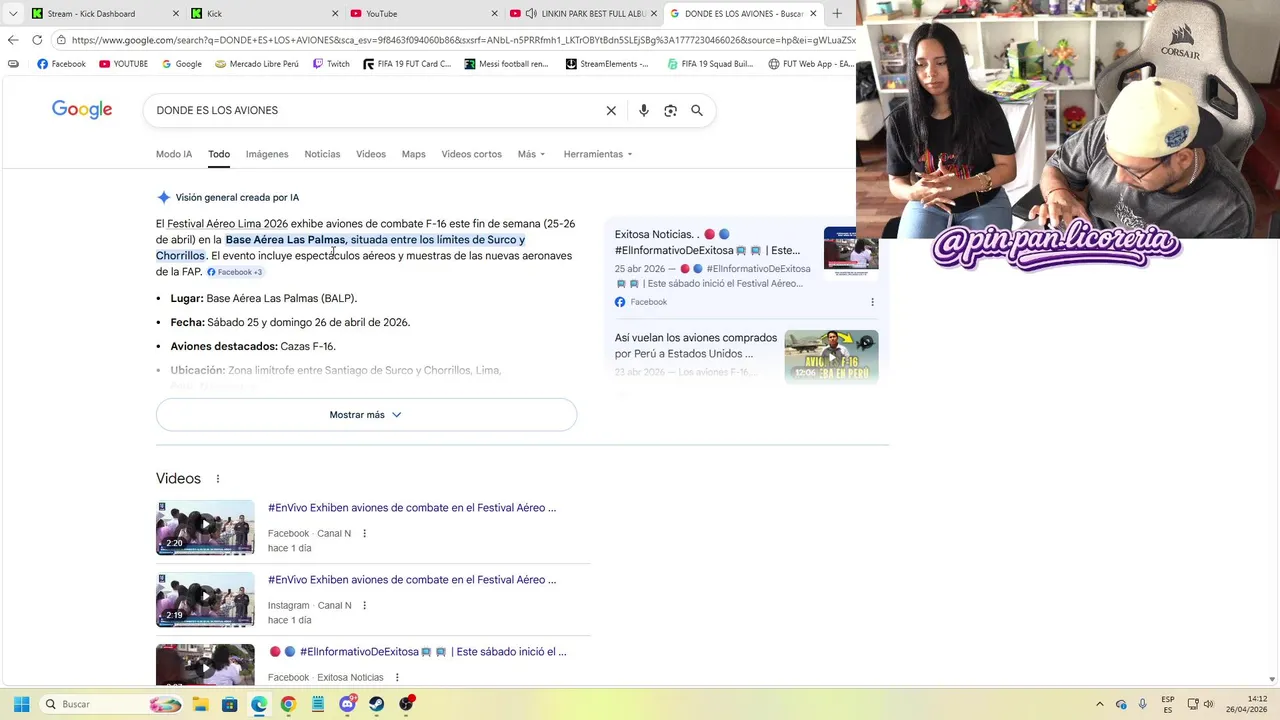Open Microsoft Store from the taskbar
Screen dimensions: 1280x720
click(x=229, y=704)
